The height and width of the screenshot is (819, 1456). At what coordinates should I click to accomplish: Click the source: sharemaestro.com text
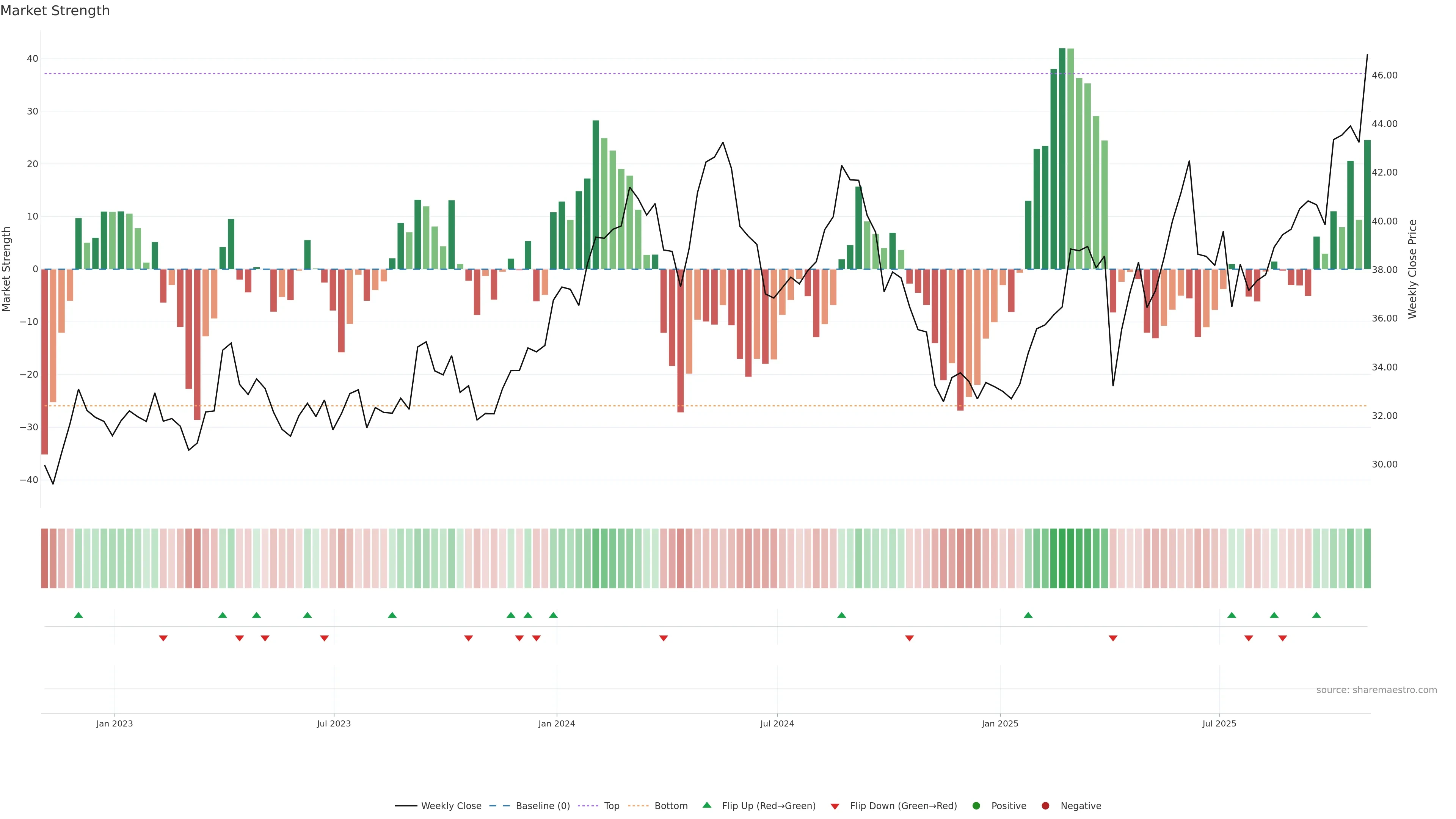pos(1376,690)
